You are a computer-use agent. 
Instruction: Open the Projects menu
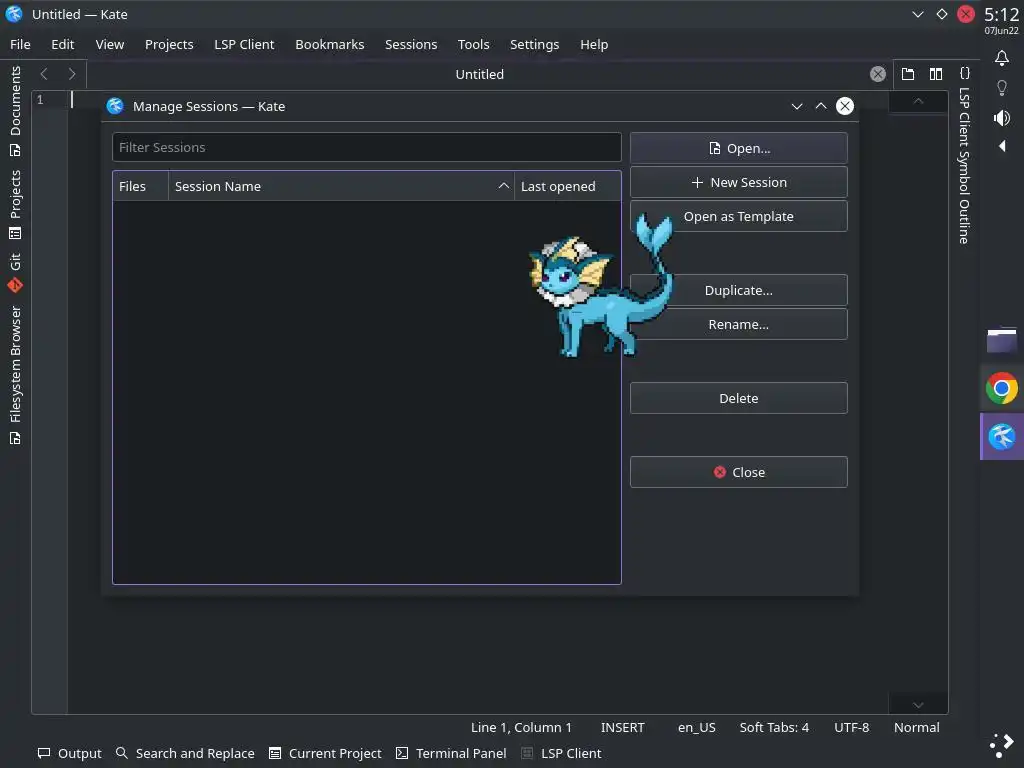(169, 44)
